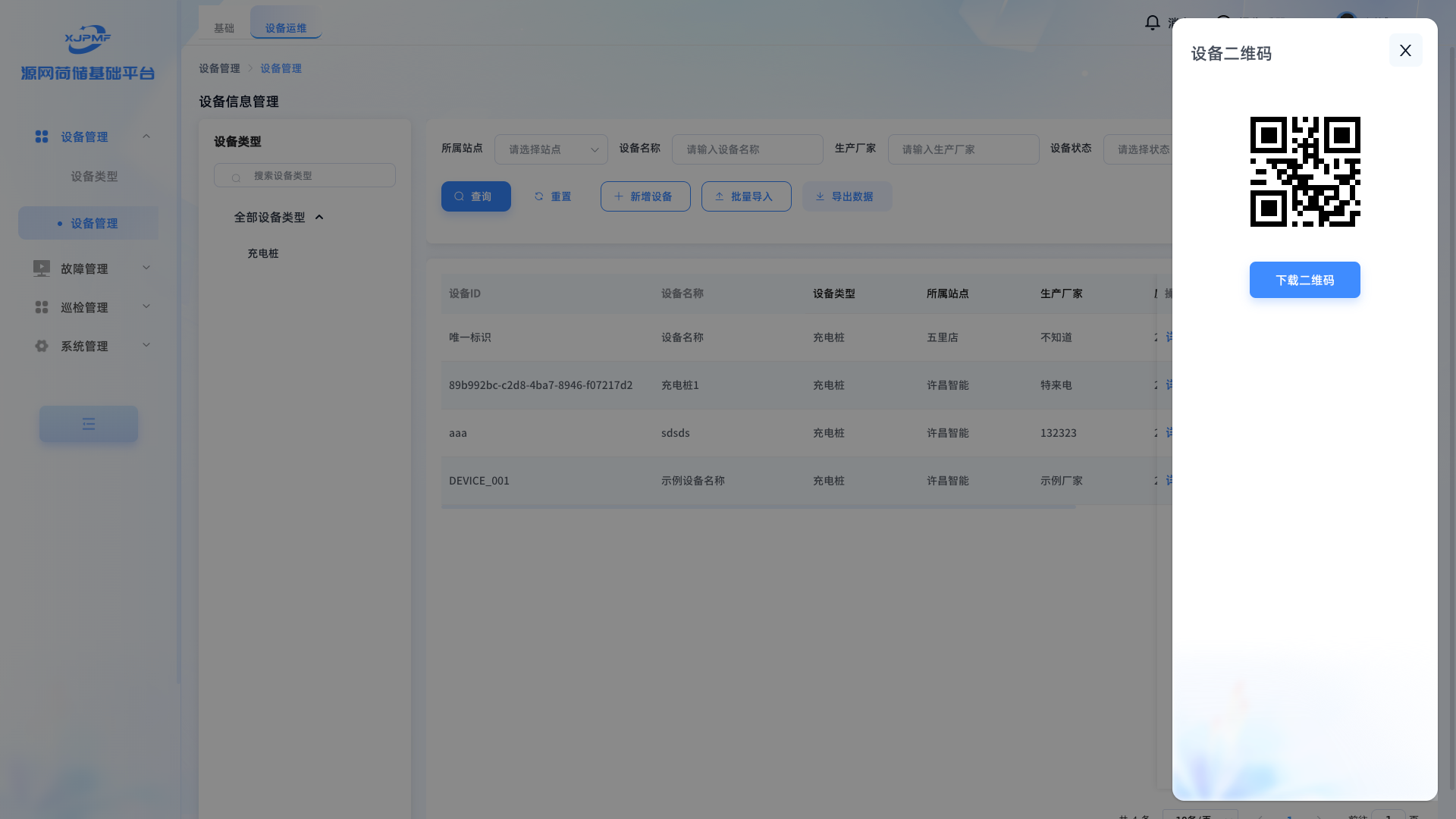Click the QR code image
This screenshot has height=819, width=1456.
(x=1304, y=171)
